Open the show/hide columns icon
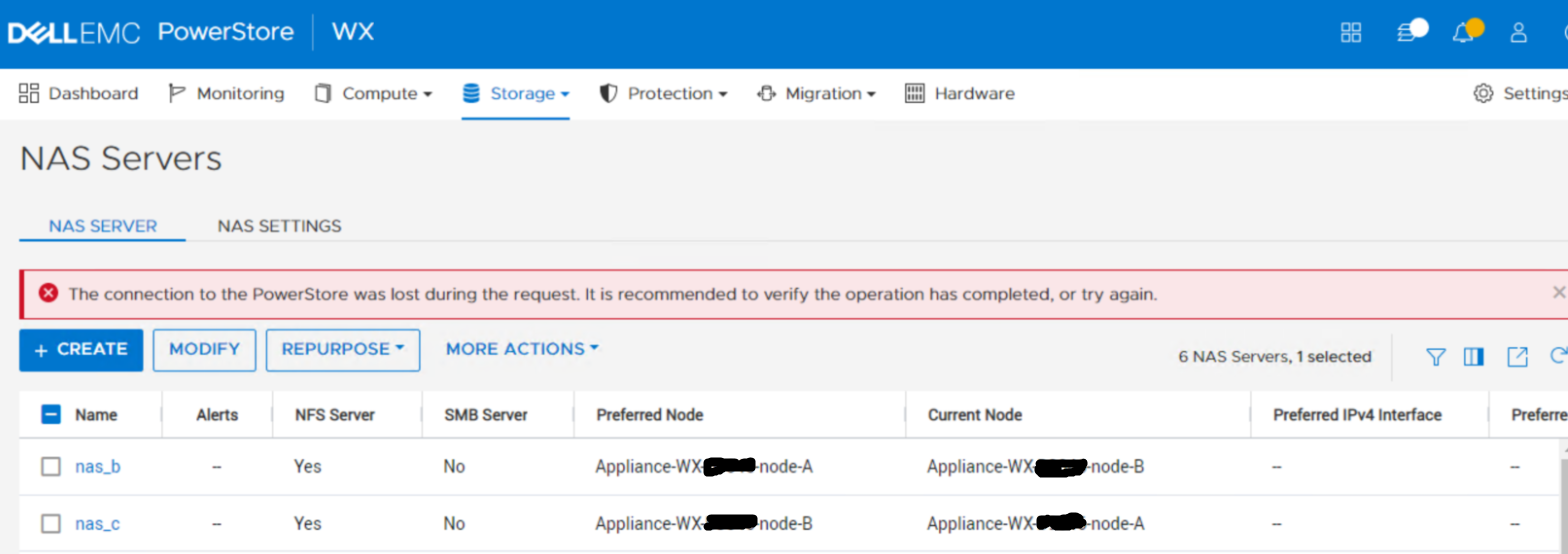The height and width of the screenshot is (554, 1568). click(x=1474, y=357)
